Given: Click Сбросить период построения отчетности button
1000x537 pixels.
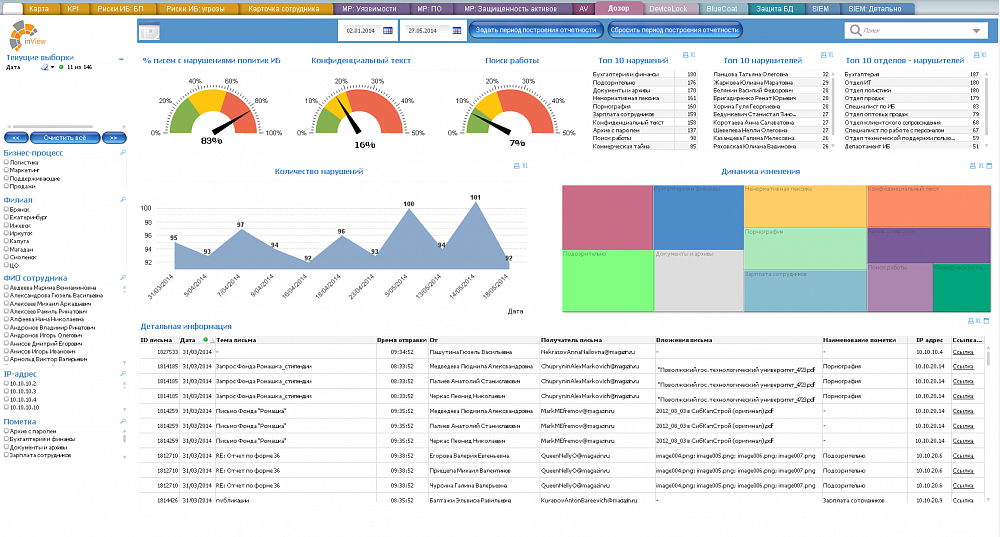Looking at the screenshot, I should pyautogui.click(x=675, y=30).
